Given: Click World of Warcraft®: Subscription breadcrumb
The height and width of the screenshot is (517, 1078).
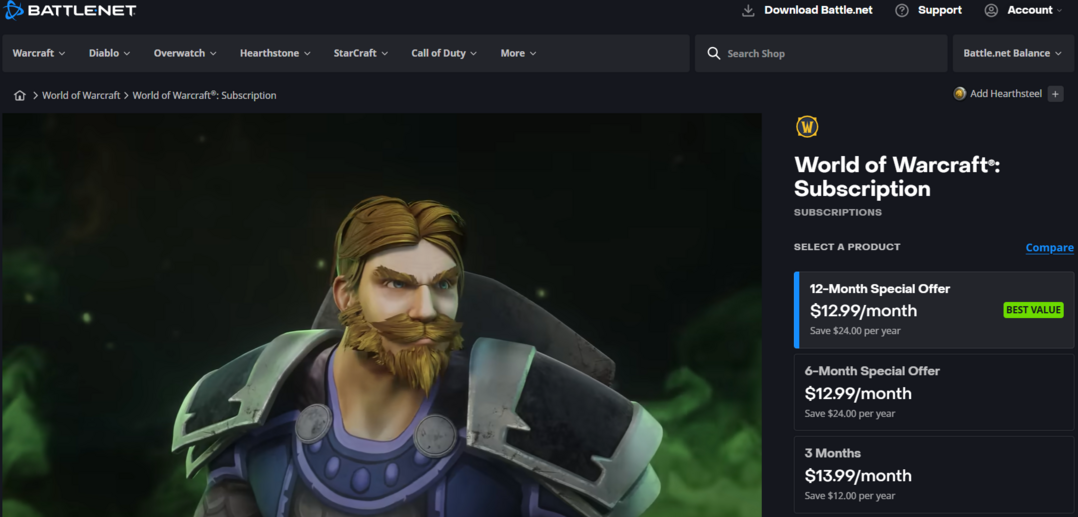Looking at the screenshot, I should [204, 96].
